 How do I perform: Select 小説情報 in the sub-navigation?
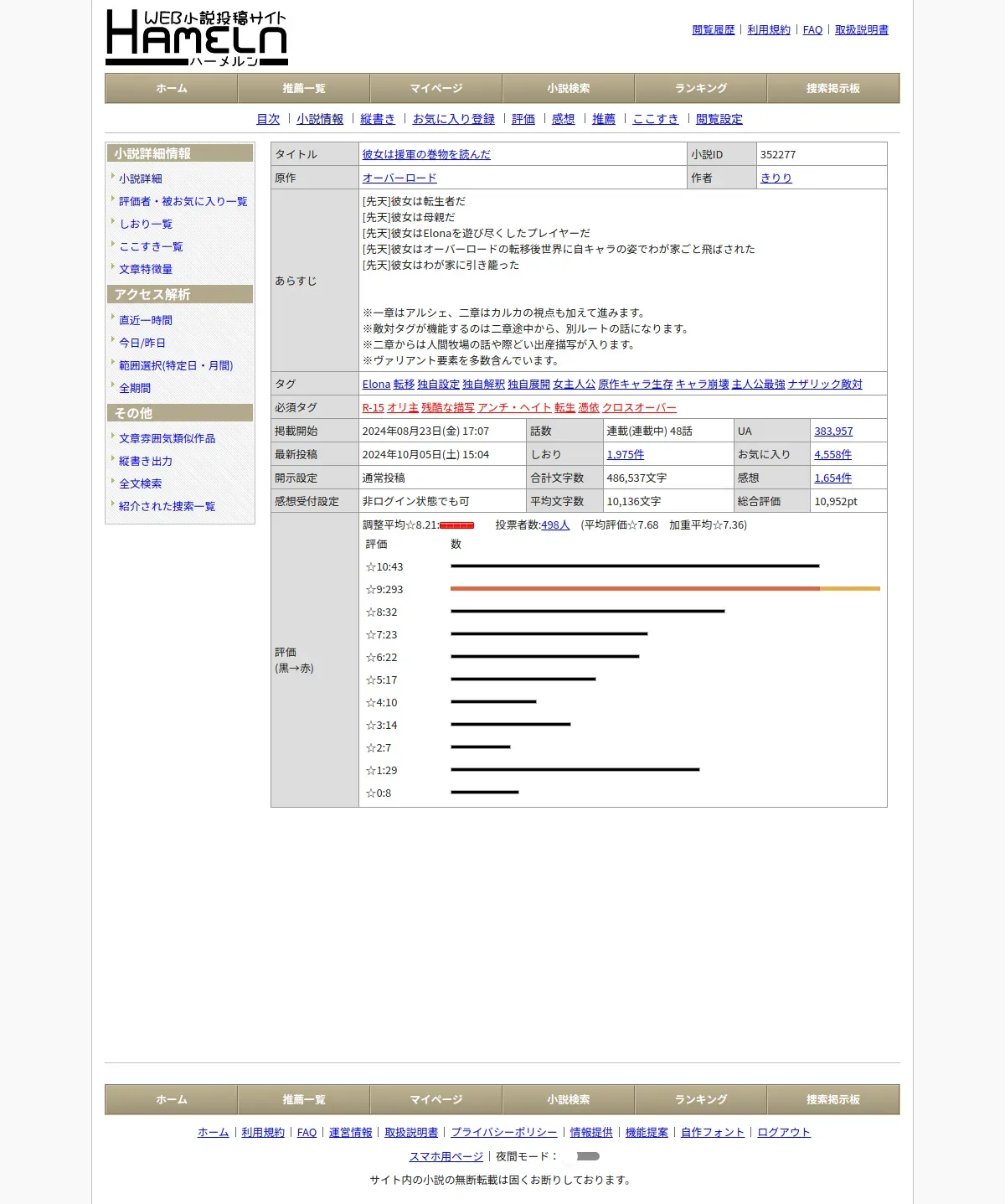(x=320, y=119)
